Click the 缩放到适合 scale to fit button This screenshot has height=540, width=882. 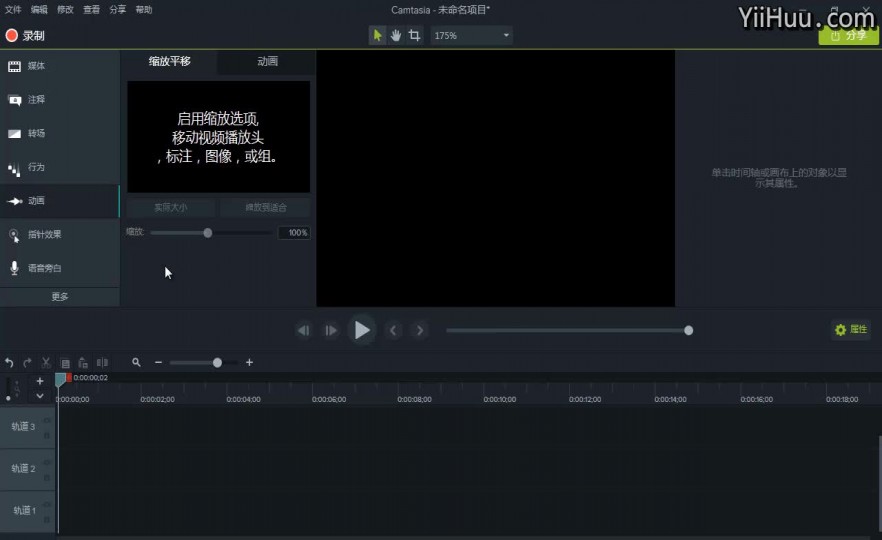point(266,208)
